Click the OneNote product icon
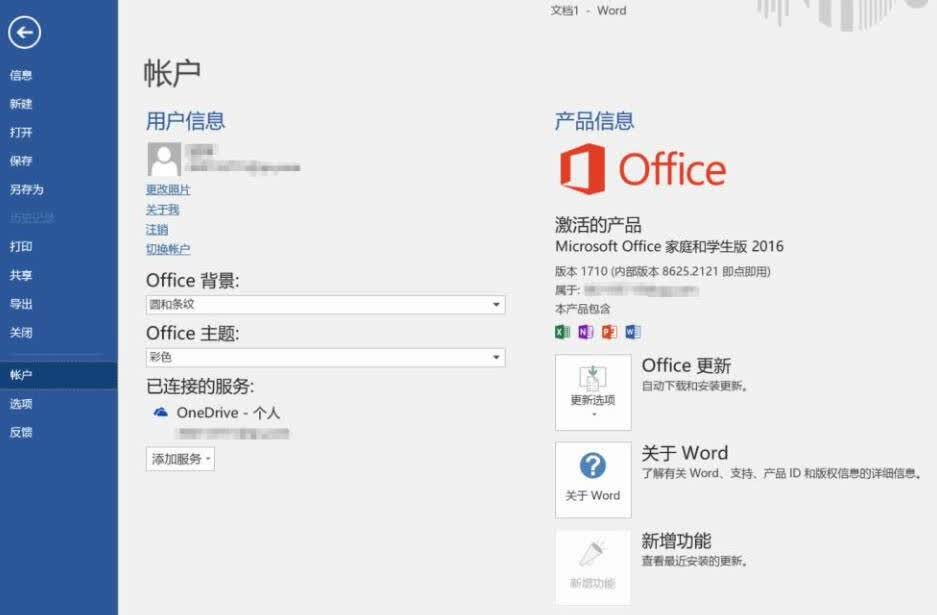This screenshot has width=937, height=615. [x=586, y=332]
